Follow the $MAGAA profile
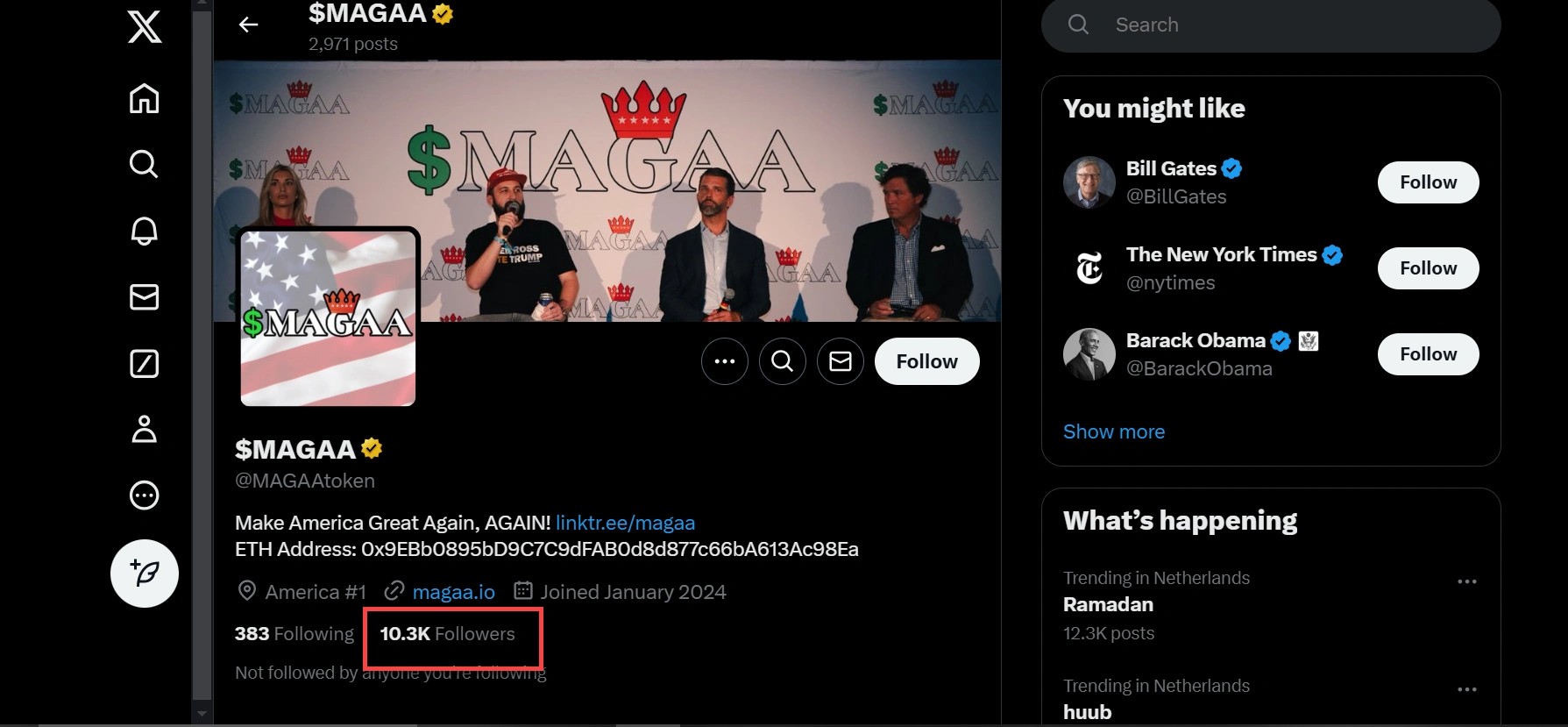Viewport: 1568px width, 727px height. coord(927,361)
